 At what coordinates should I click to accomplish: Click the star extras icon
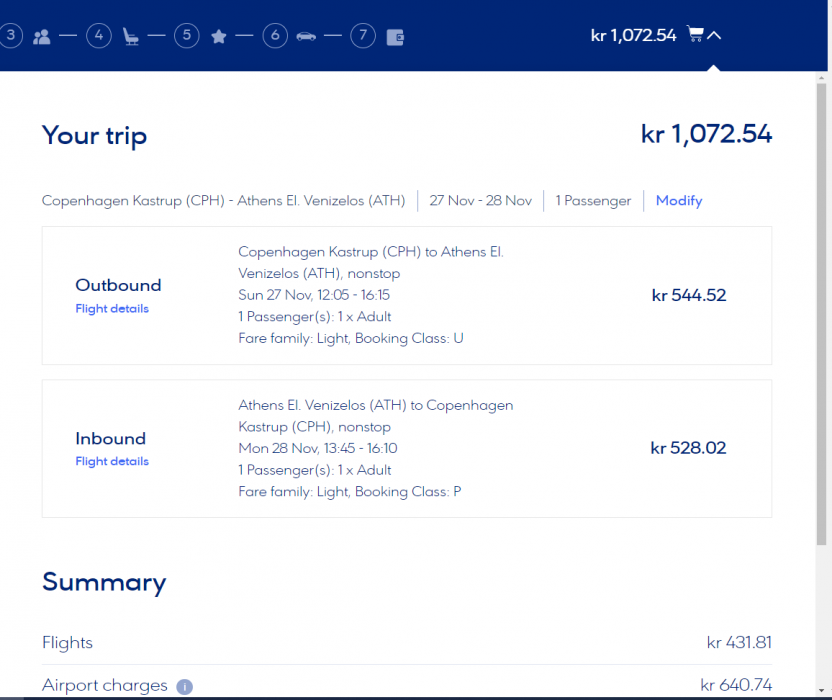219,37
